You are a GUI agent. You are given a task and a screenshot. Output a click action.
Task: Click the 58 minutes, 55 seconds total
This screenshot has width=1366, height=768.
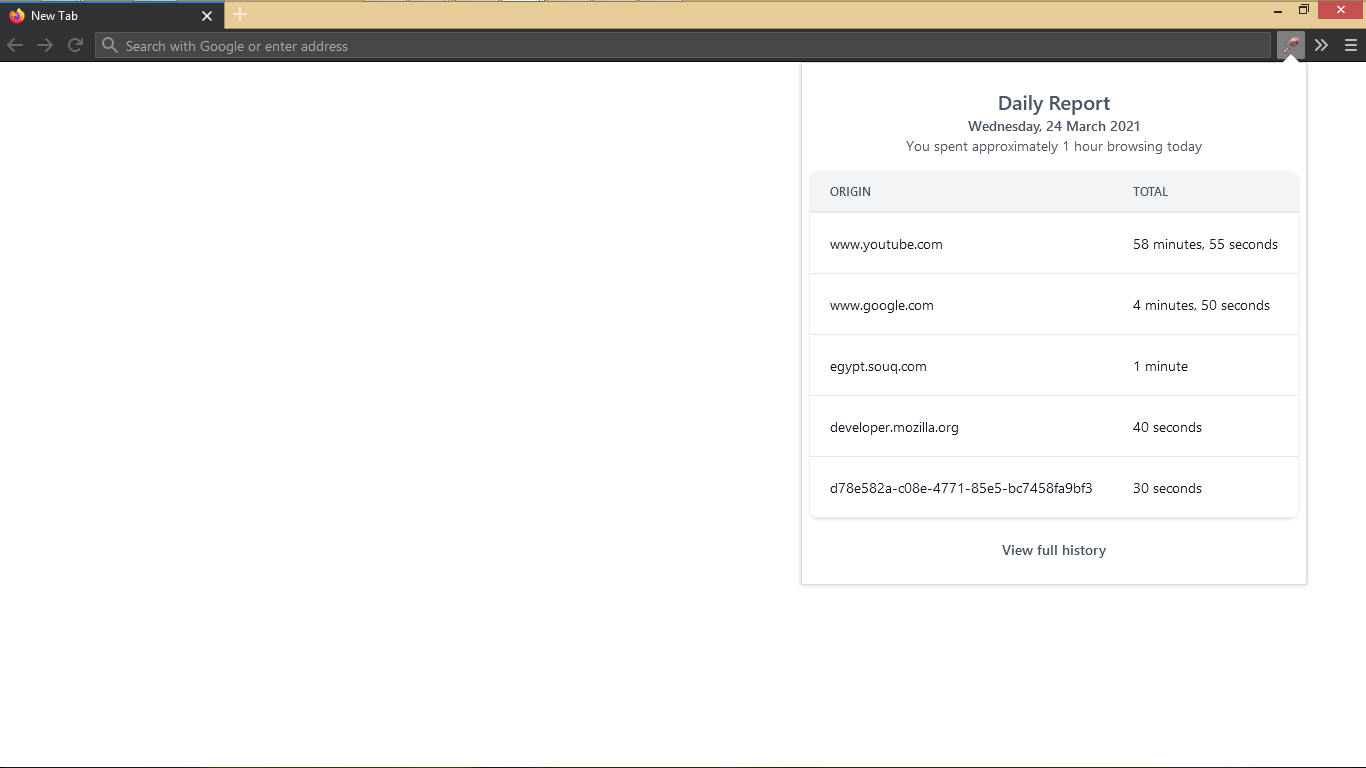click(1205, 244)
